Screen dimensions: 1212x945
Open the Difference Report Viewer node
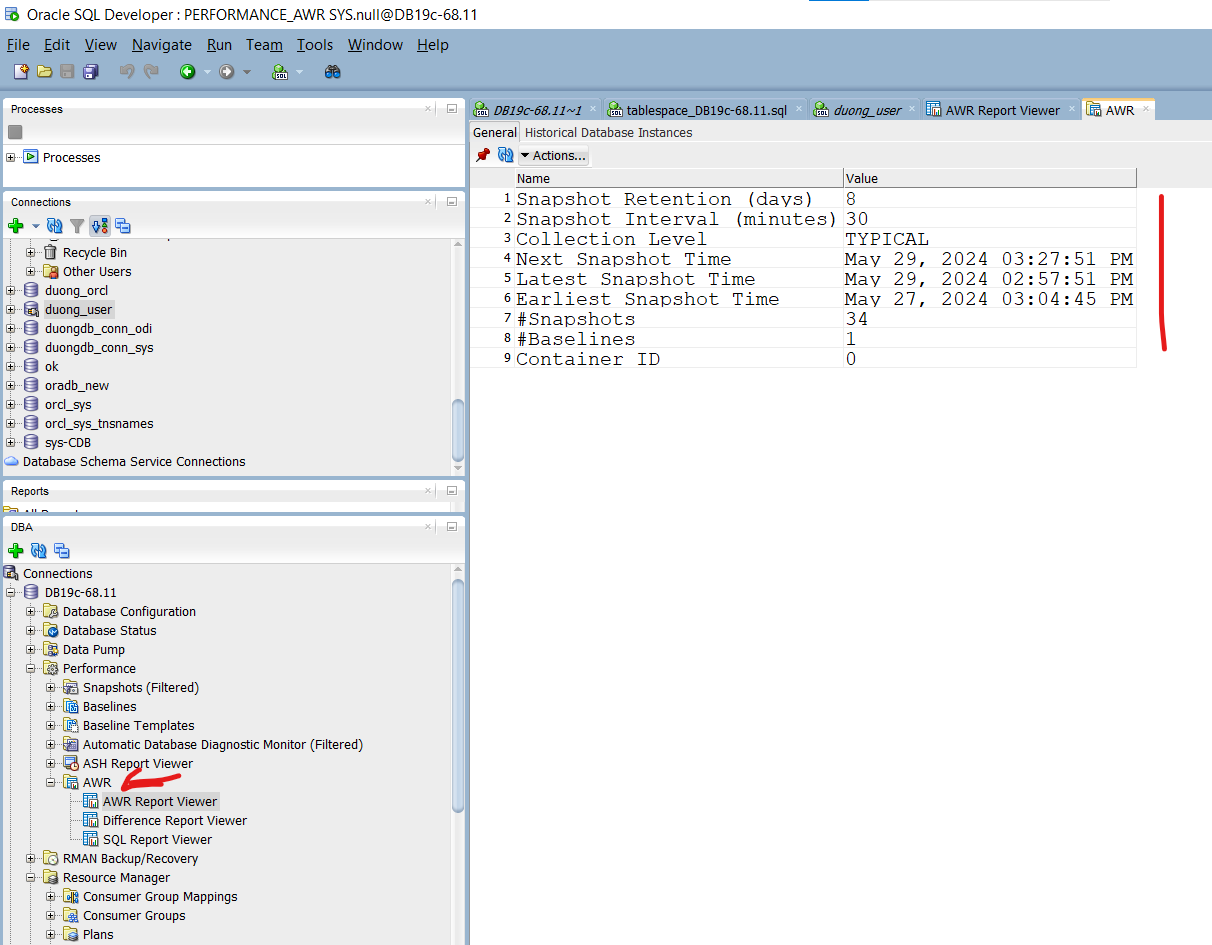coord(175,821)
